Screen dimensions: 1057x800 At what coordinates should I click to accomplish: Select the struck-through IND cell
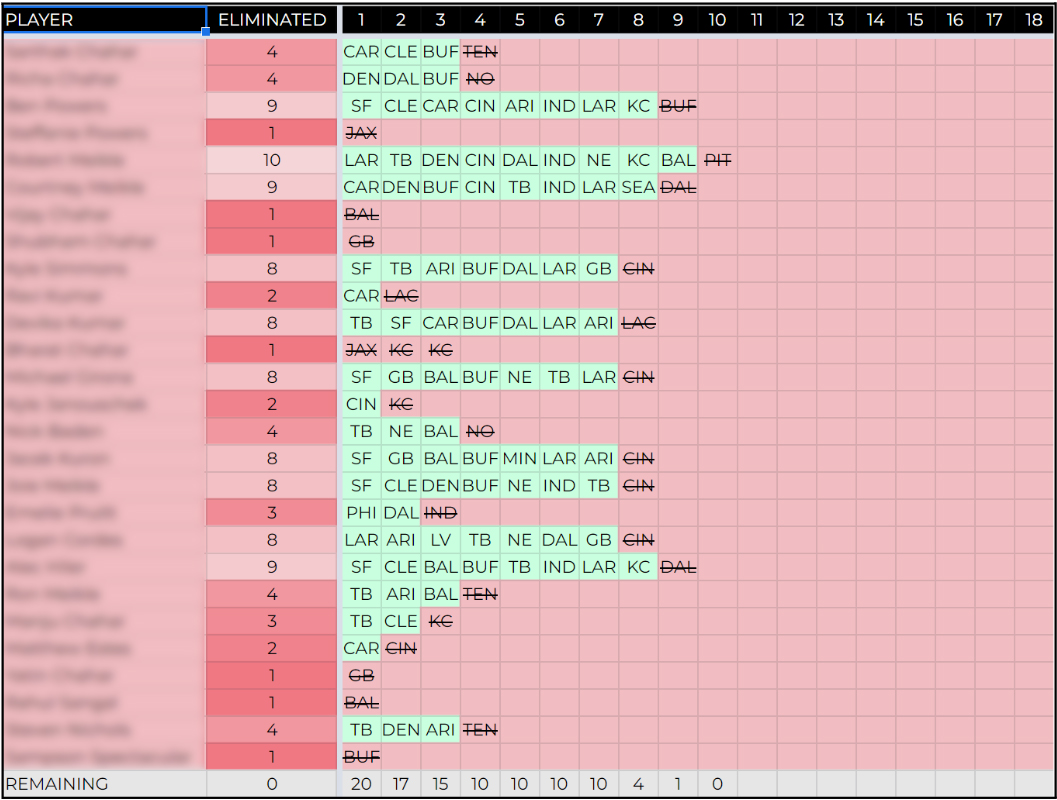[440, 513]
